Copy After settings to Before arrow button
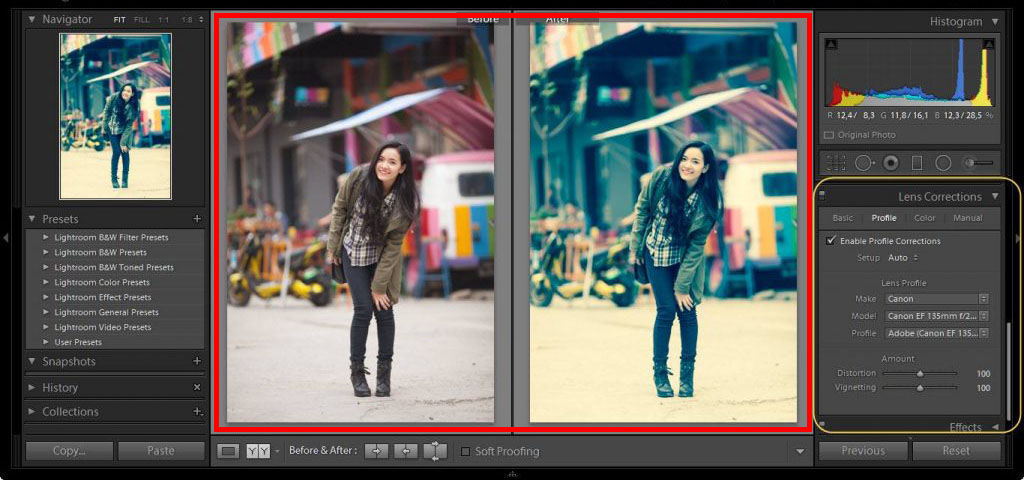The height and width of the screenshot is (480, 1024). [x=406, y=451]
